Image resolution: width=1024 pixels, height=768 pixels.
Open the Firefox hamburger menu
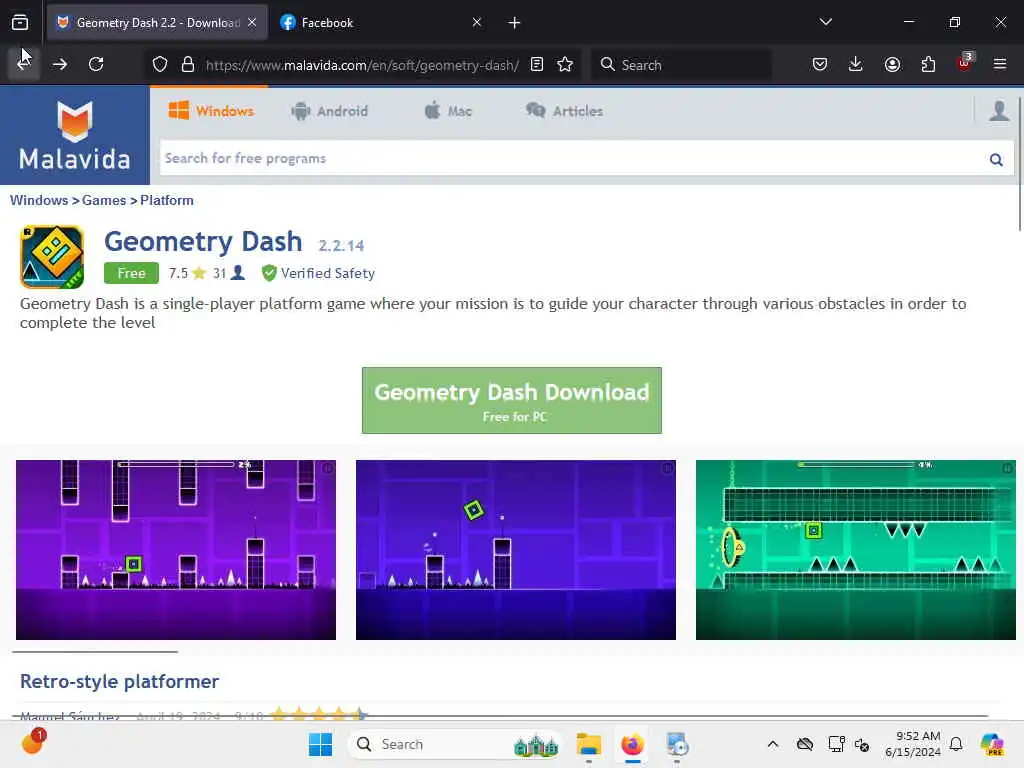coord(1000,64)
